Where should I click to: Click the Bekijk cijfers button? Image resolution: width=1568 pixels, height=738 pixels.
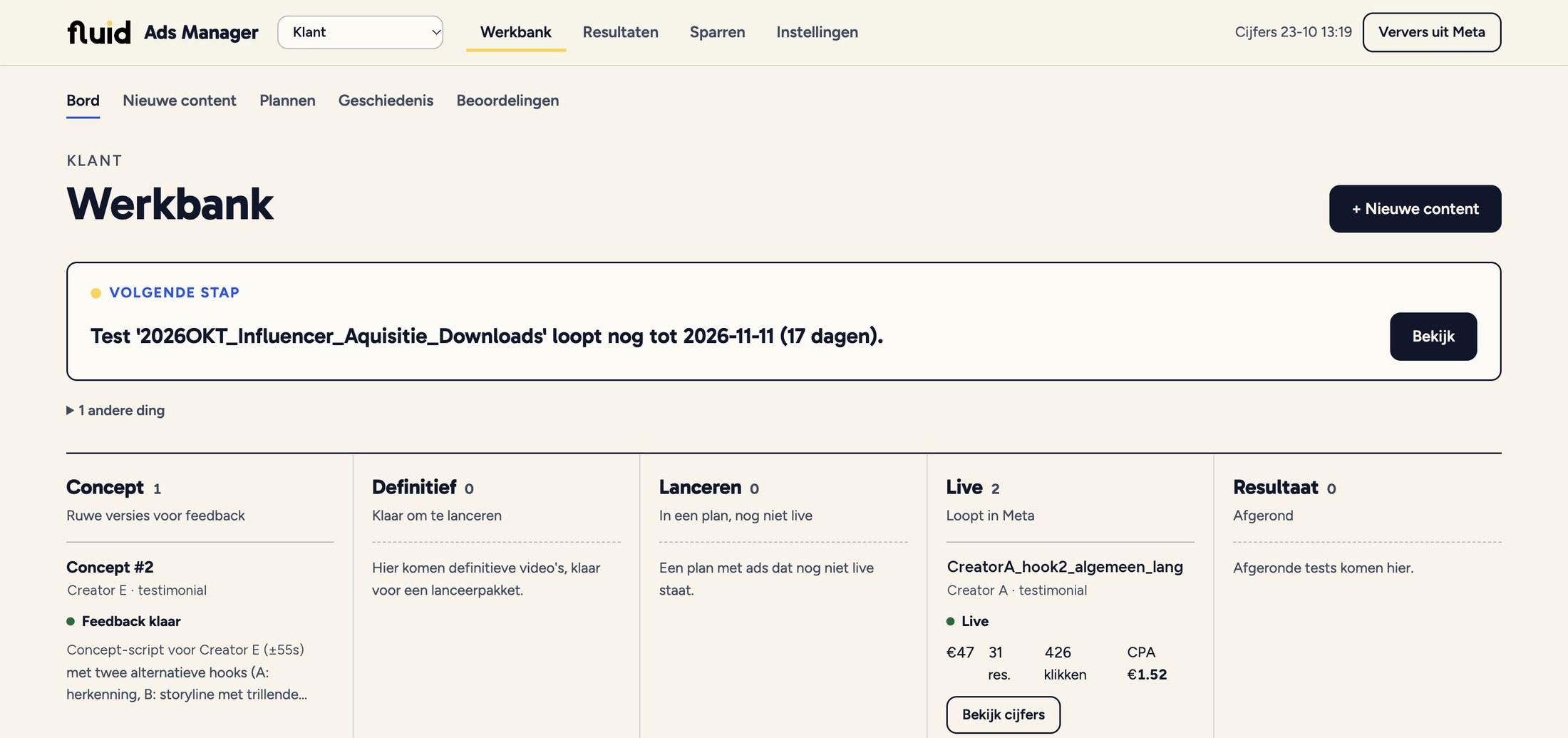tap(1003, 714)
